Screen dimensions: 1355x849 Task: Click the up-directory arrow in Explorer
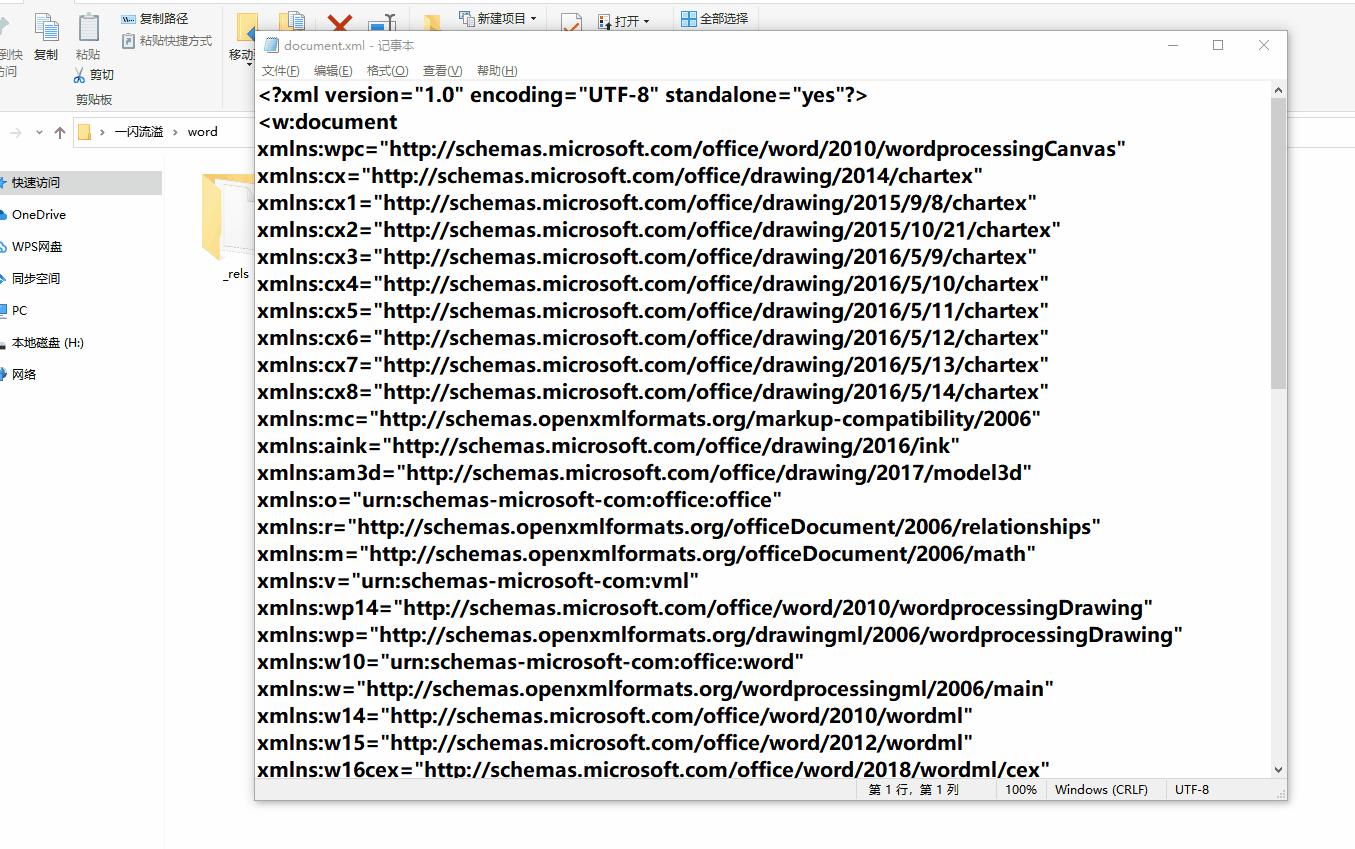click(x=60, y=132)
